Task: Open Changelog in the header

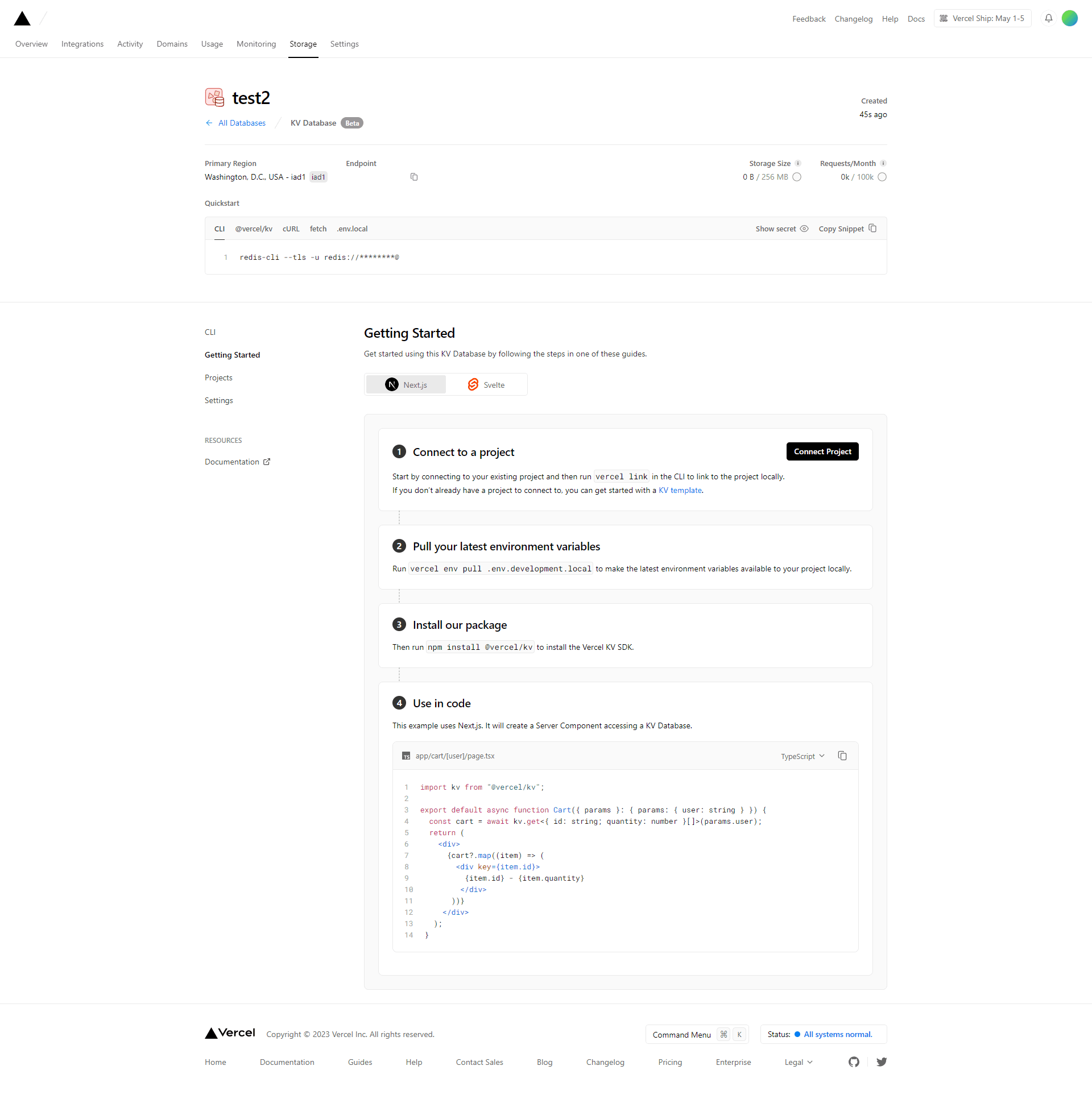Action: click(x=853, y=19)
